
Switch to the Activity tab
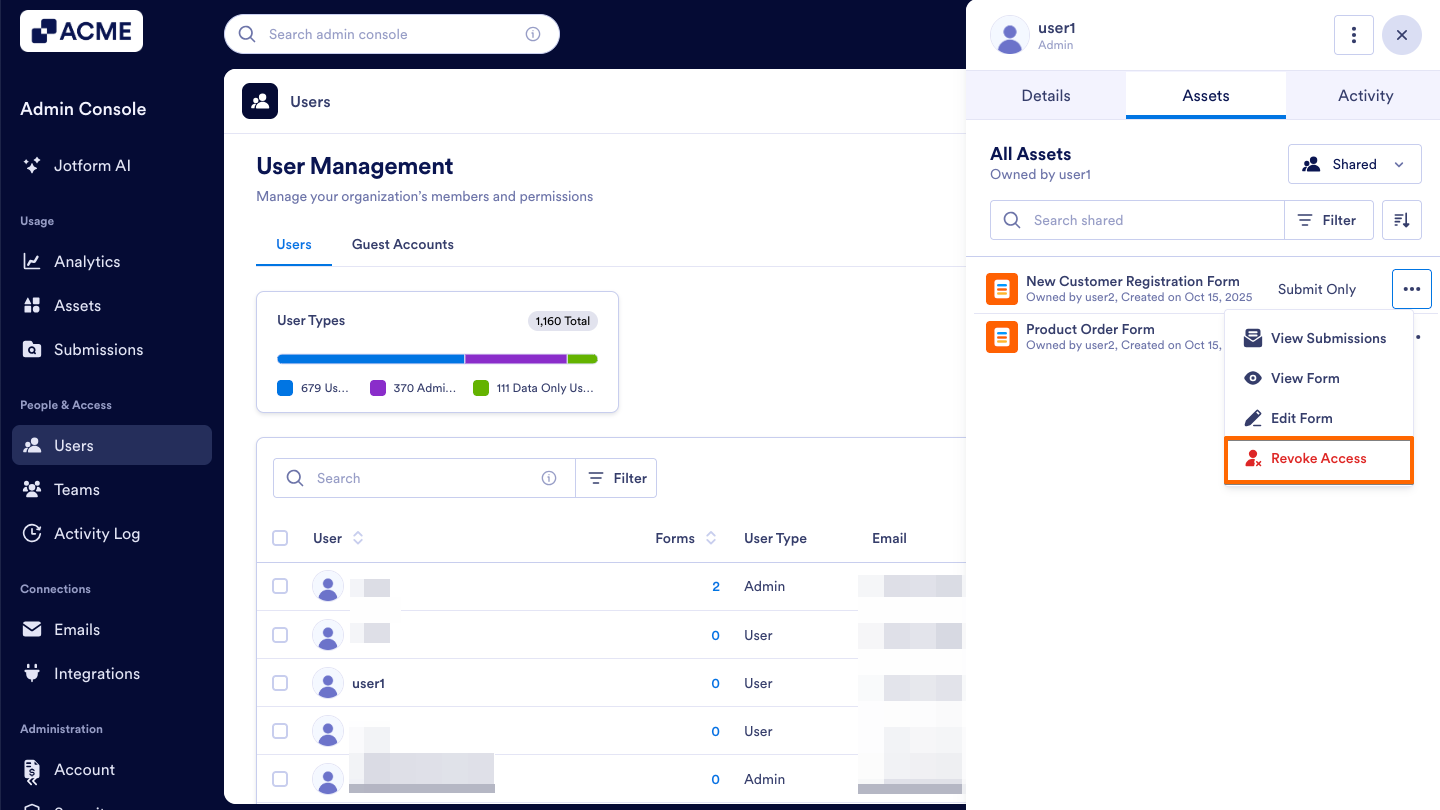click(x=1365, y=95)
